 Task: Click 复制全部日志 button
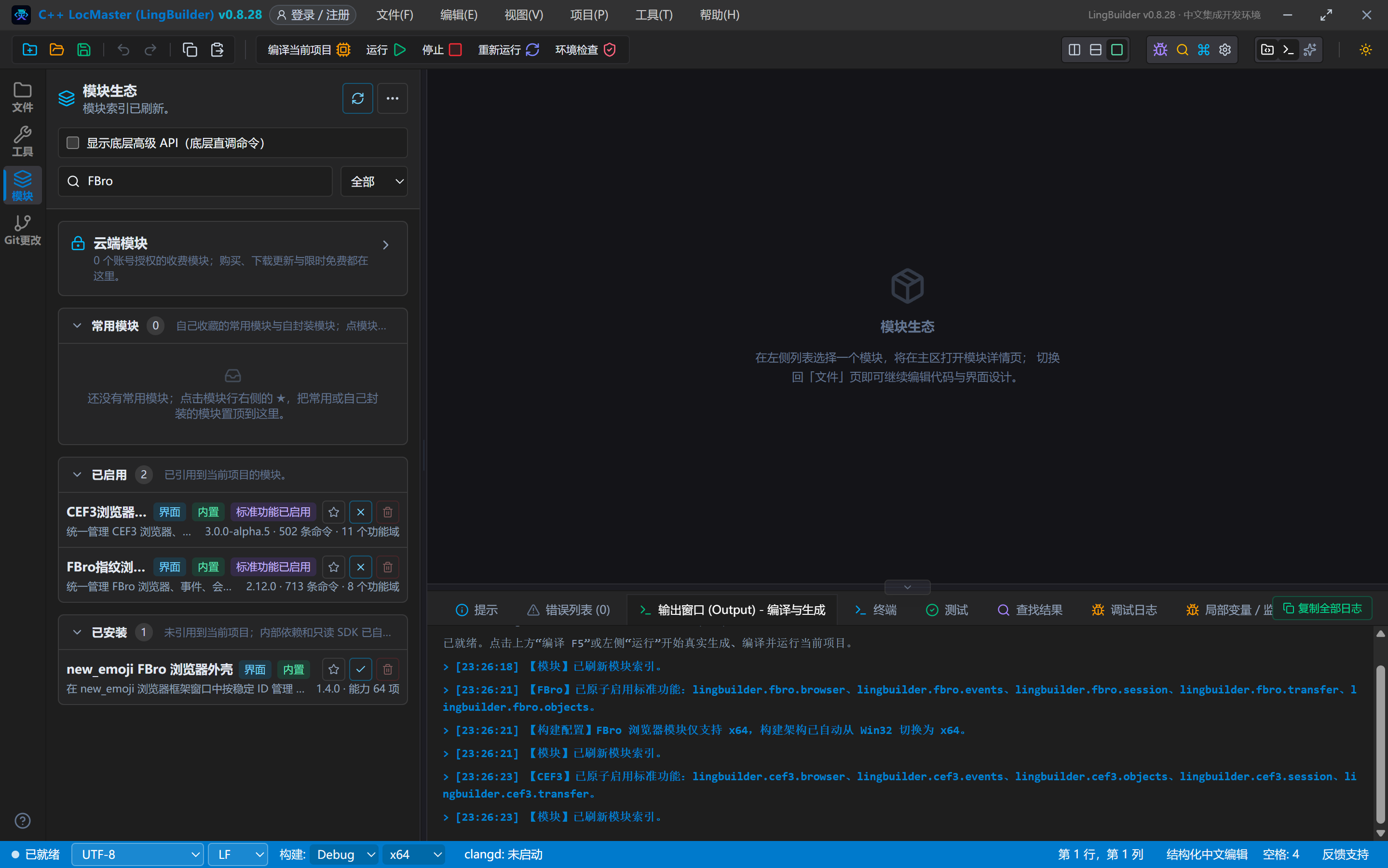(x=1322, y=609)
